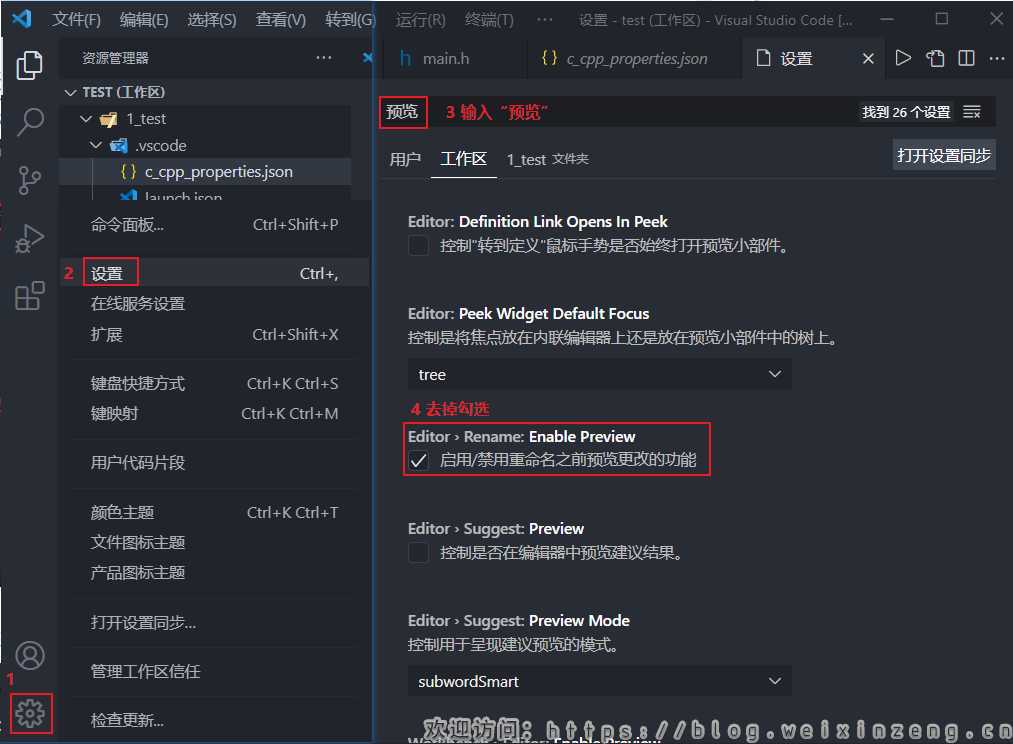The image size is (1013, 744).
Task: Open the explorer panel more actions ellipsis
Action: point(324,58)
